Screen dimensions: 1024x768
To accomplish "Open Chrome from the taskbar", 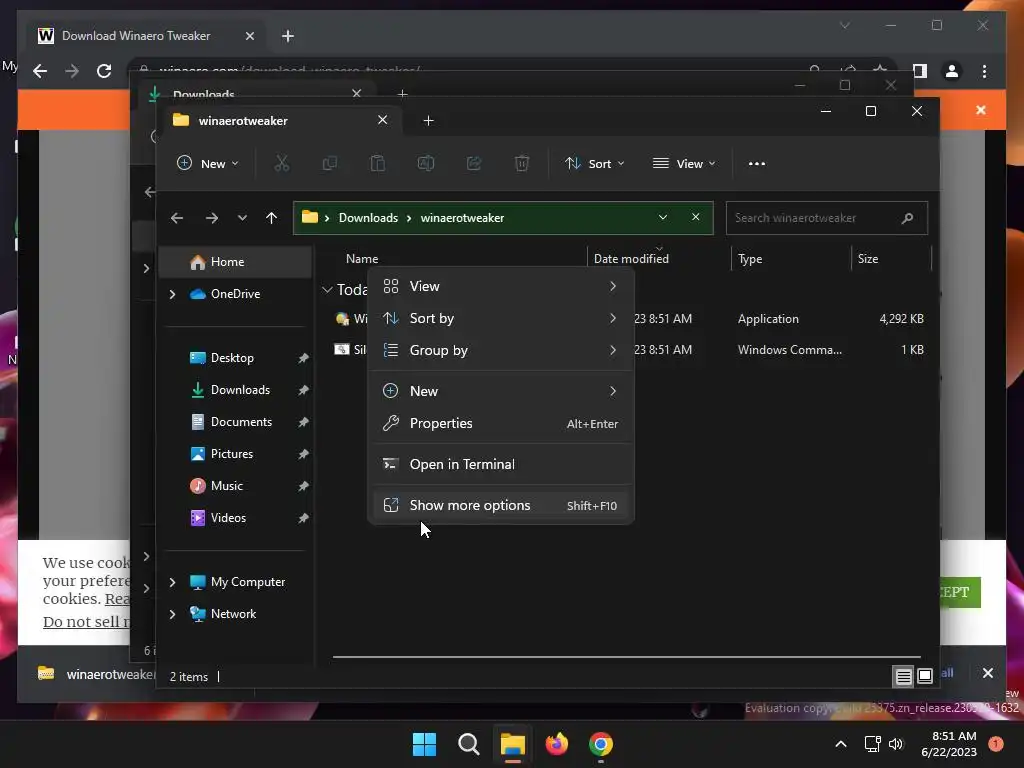I will 601,744.
